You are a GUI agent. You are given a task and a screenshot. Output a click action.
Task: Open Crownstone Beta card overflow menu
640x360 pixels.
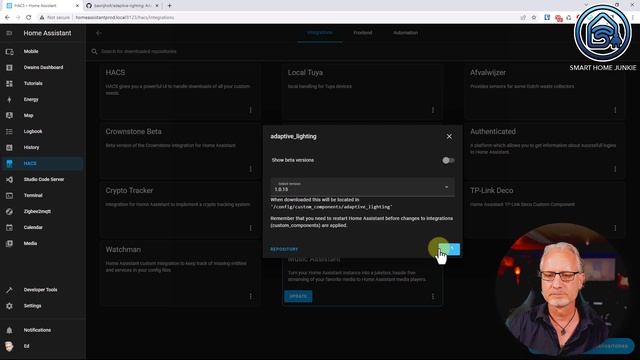click(x=251, y=169)
